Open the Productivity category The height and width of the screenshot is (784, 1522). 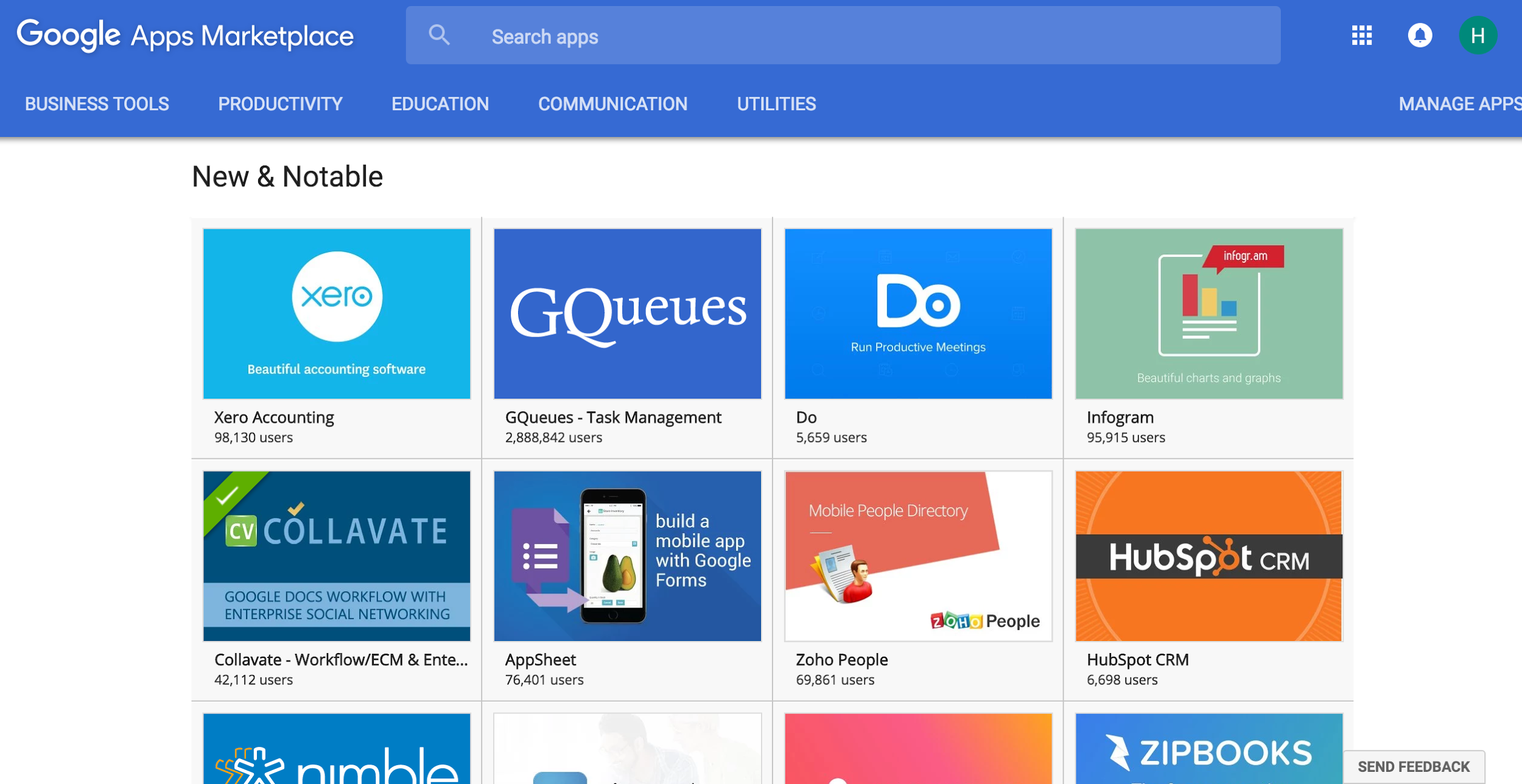pyautogui.click(x=280, y=104)
